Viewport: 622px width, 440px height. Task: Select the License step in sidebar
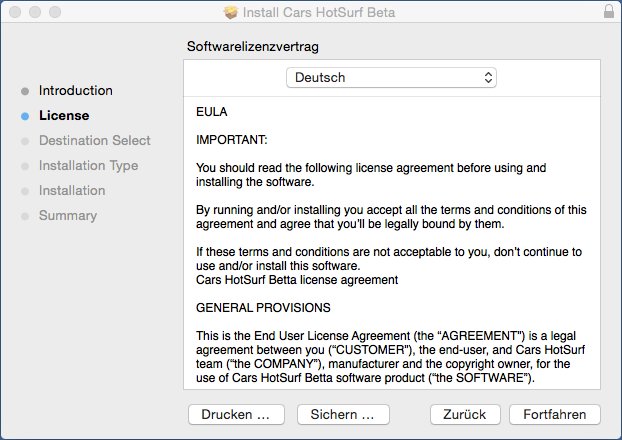coord(64,115)
